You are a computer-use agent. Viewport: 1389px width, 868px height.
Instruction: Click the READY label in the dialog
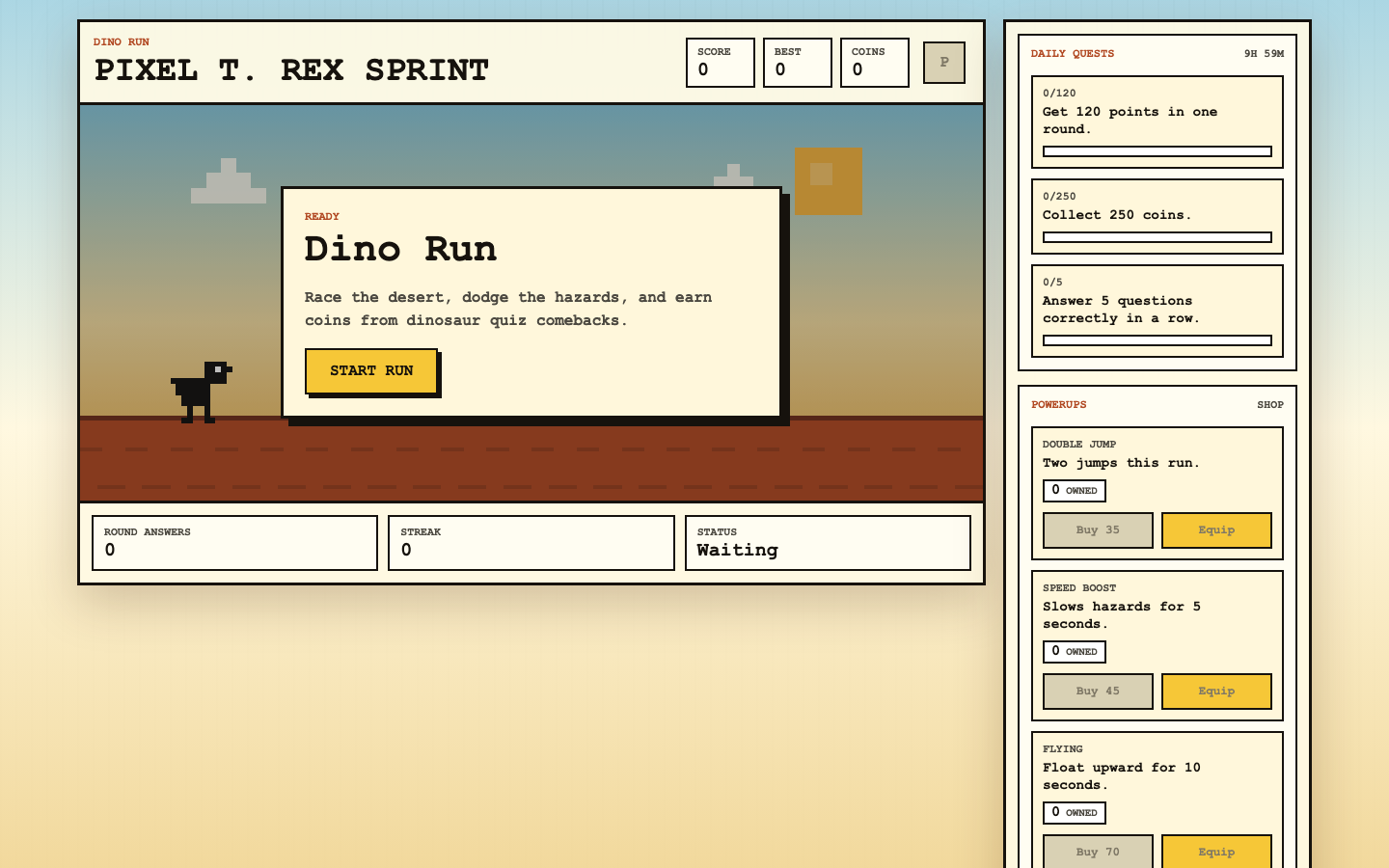(322, 217)
